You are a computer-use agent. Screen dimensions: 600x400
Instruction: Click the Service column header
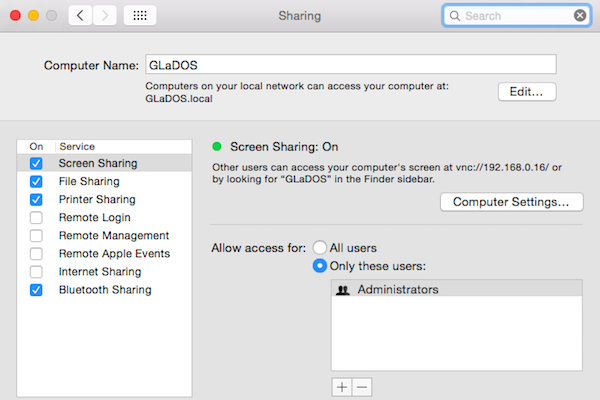point(77,147)
